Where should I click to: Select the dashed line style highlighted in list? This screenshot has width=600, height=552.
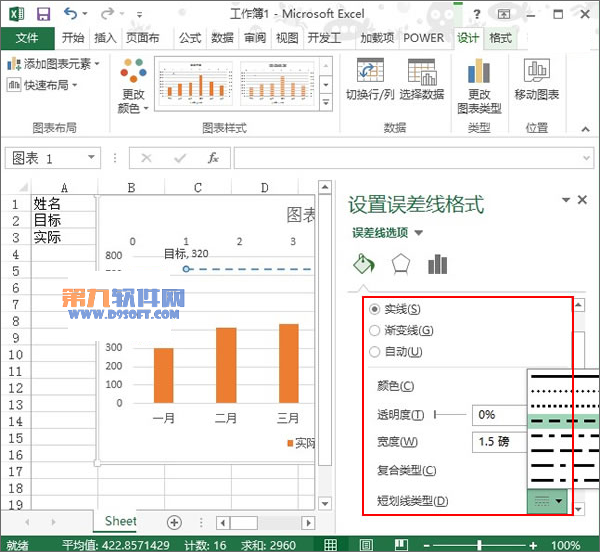click(x=563, y=421)
